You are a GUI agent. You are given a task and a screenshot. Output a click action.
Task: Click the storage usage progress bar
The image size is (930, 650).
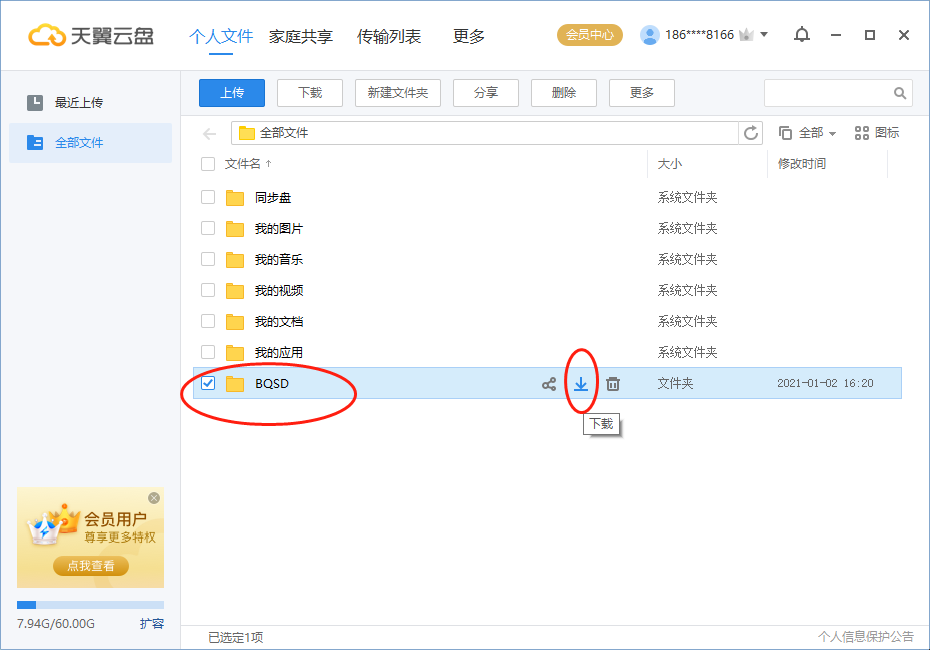click(90, 605)
